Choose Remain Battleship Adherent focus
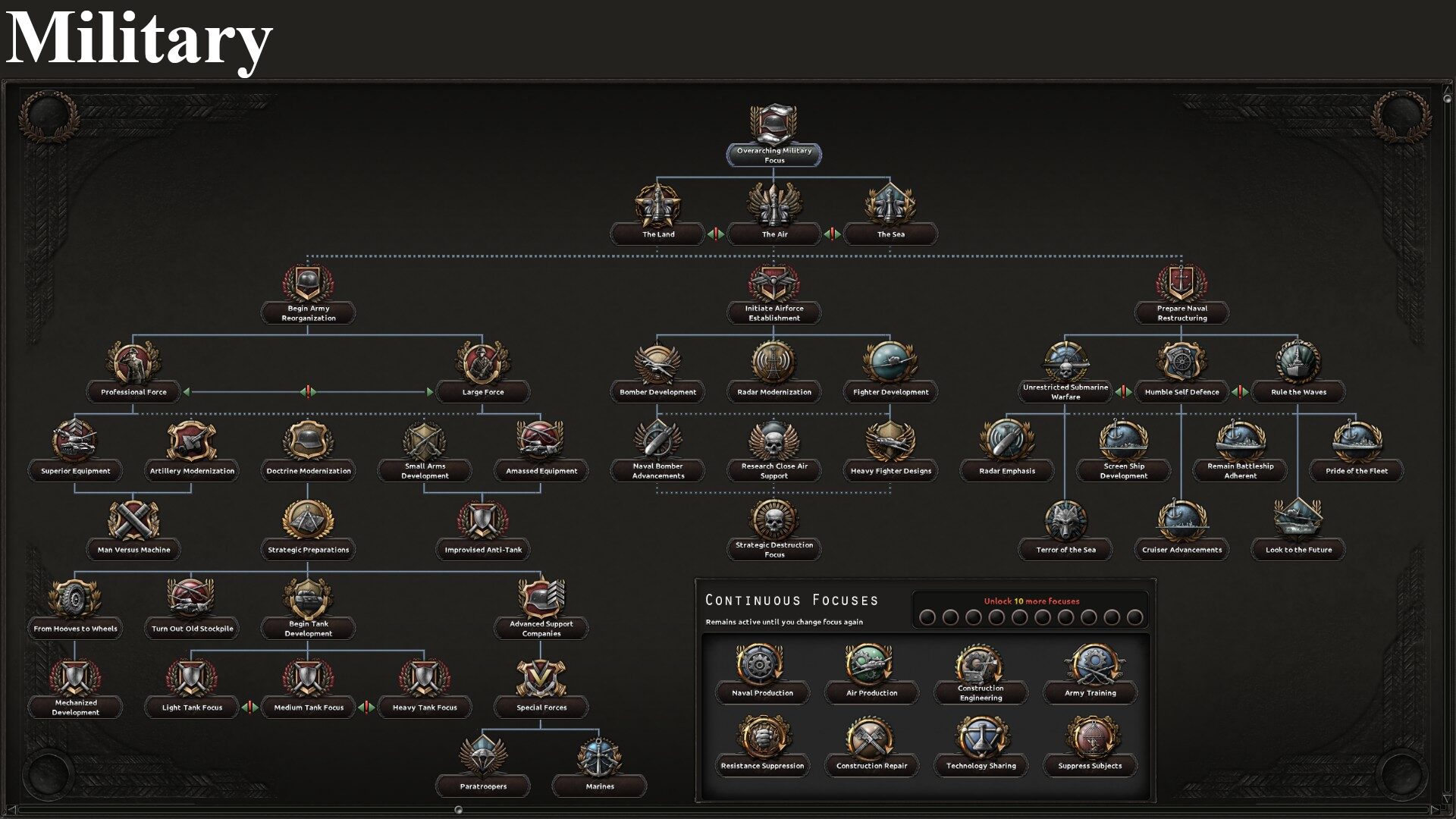Image resolution: width=1456 pixels, height=819 pixels. [x=1240, y=451]
